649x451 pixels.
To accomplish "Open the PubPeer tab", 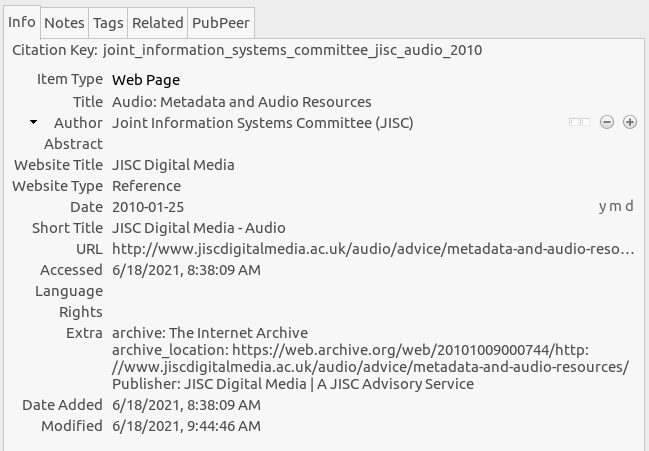I will [x=221, y=23].
